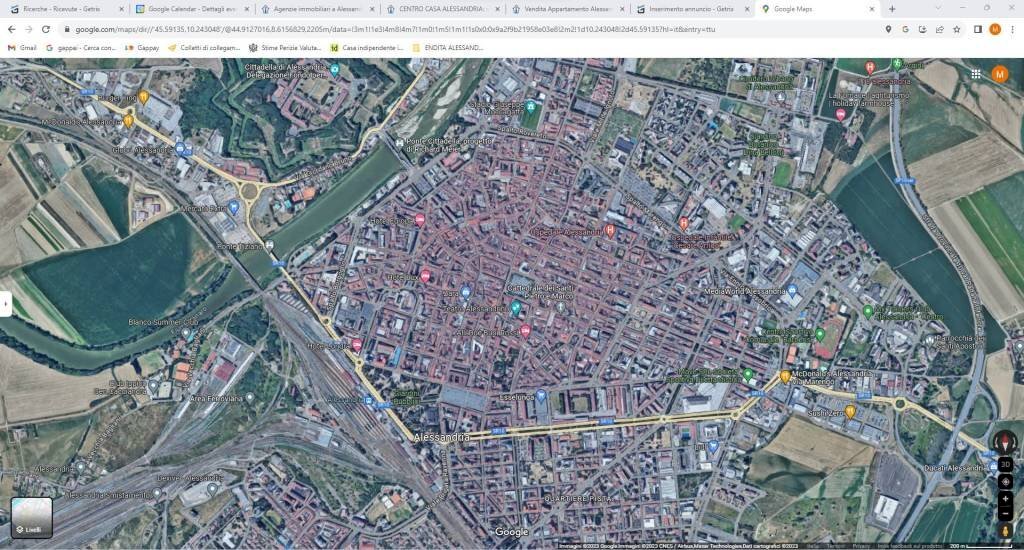Open the Cittadella di Alessandria marker
This screenshot has width=1024, height=550.
[334, 70]
